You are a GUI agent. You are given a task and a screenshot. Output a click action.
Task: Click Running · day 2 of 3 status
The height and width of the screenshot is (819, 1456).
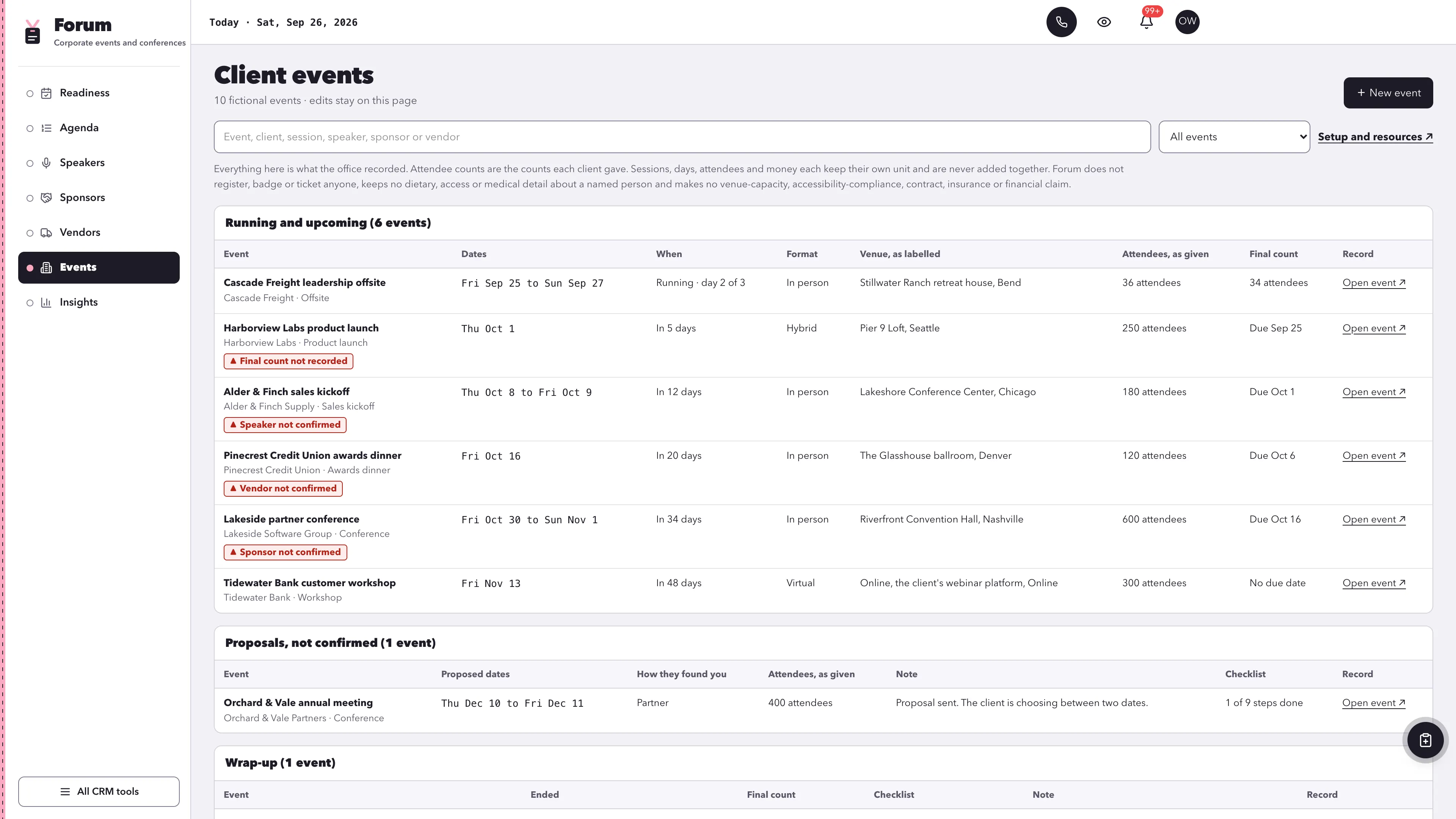(x=700, y=282)
